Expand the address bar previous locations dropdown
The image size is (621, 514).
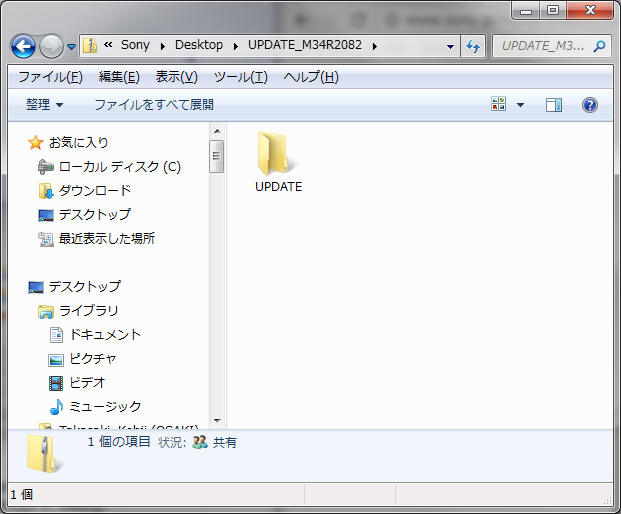pyautogui.click(x=451, y=46)
